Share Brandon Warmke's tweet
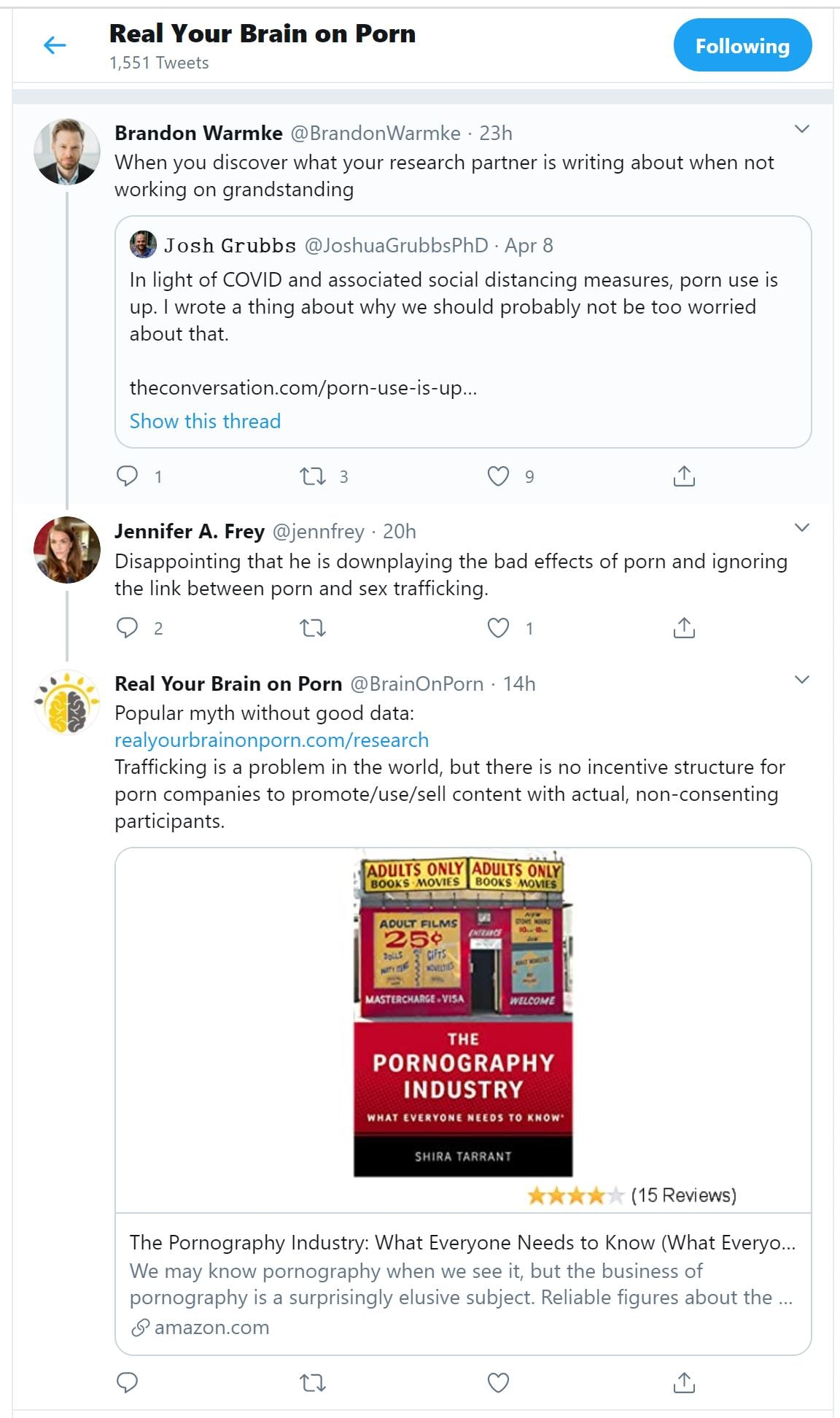840x1418 pixels. point(684,476)
